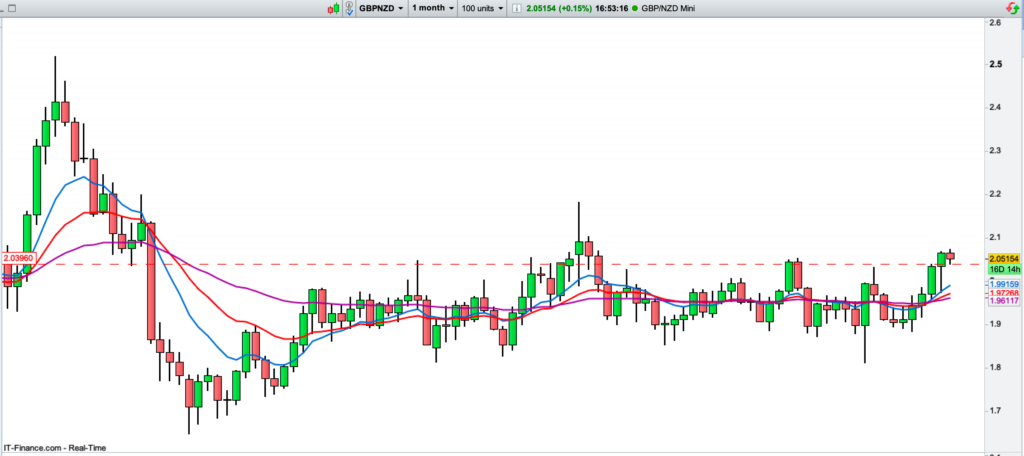Click the 2.3 price axis label
The image size is (1024, 456).
tap(995, 150)
